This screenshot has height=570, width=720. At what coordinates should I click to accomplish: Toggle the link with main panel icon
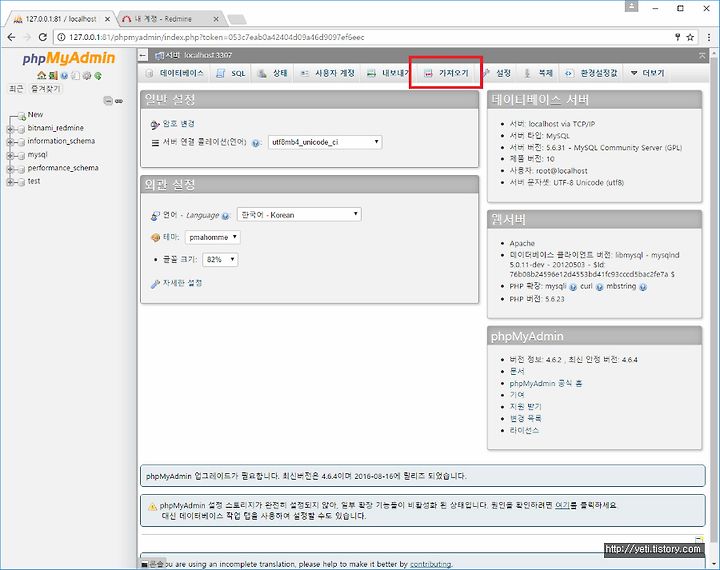119,101
